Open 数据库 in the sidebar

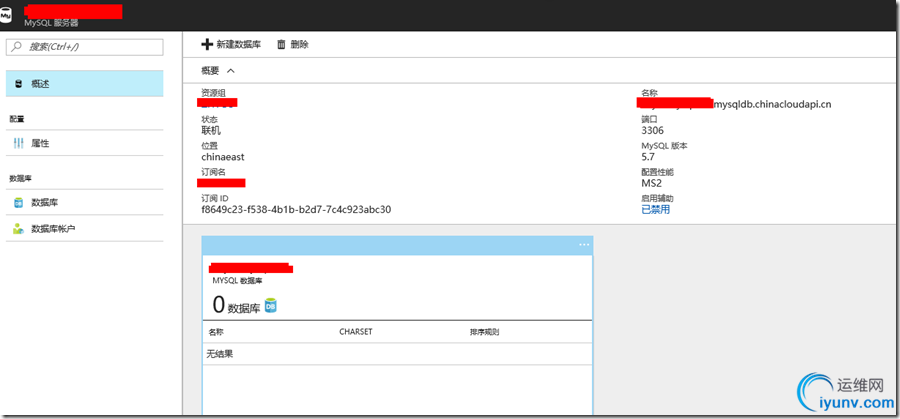(x=84, y=203)
